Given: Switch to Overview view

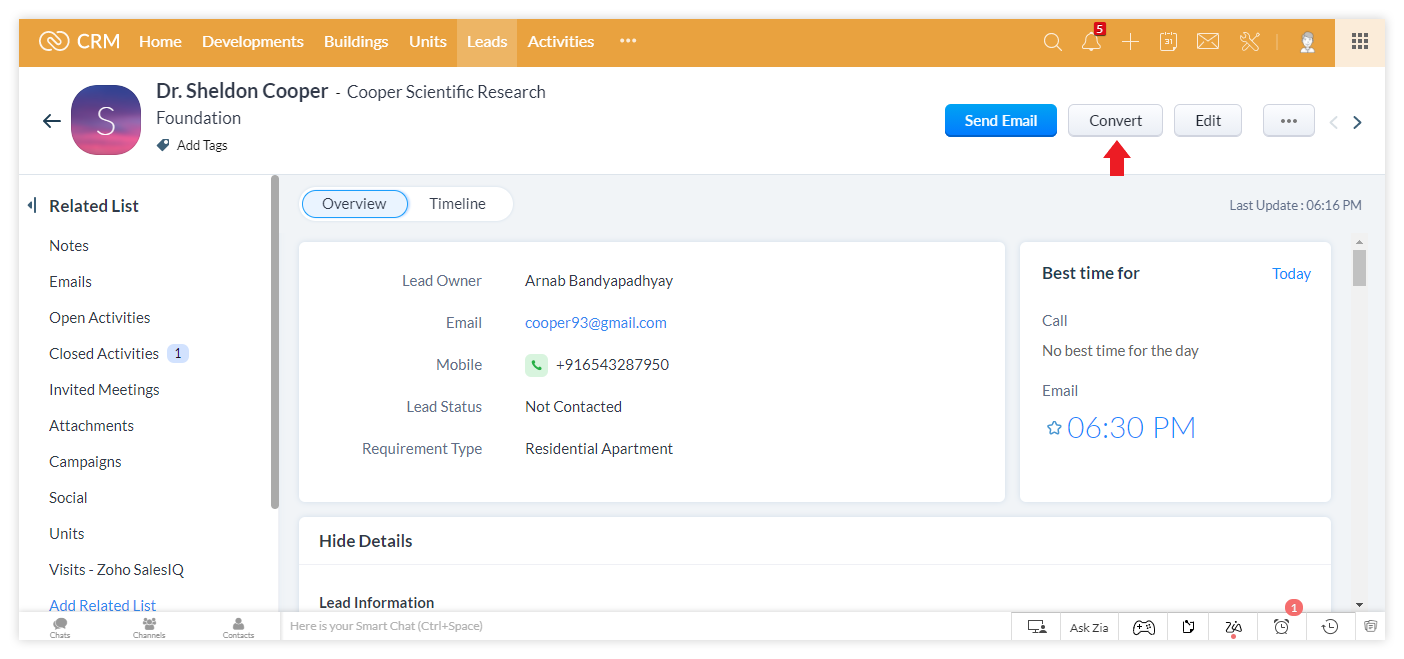Looking at the screenshot, I should [354, 204].
